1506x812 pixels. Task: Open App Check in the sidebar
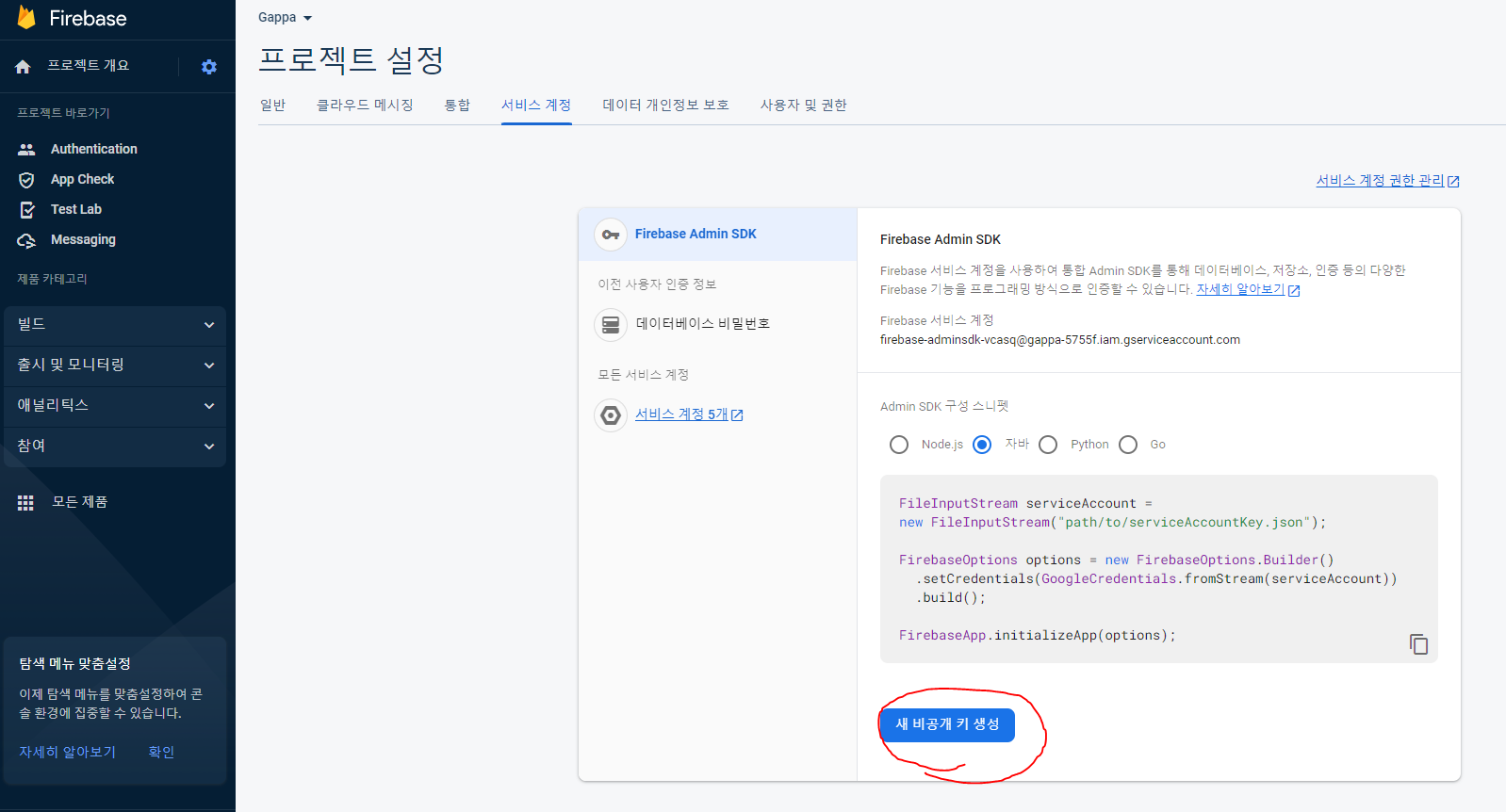(x=83, y=179)
